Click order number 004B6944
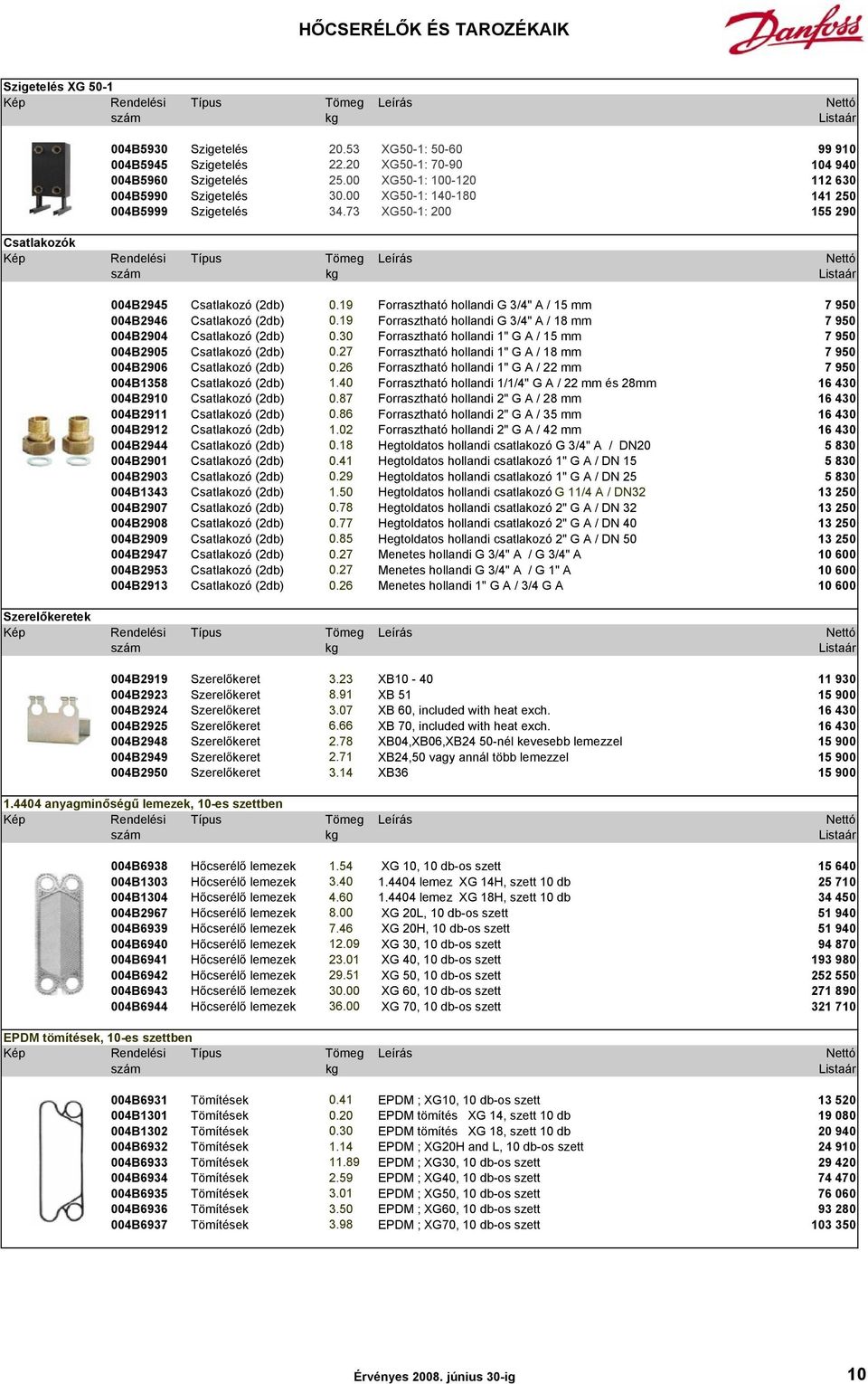868x1384 pixels. [139, 1007]
